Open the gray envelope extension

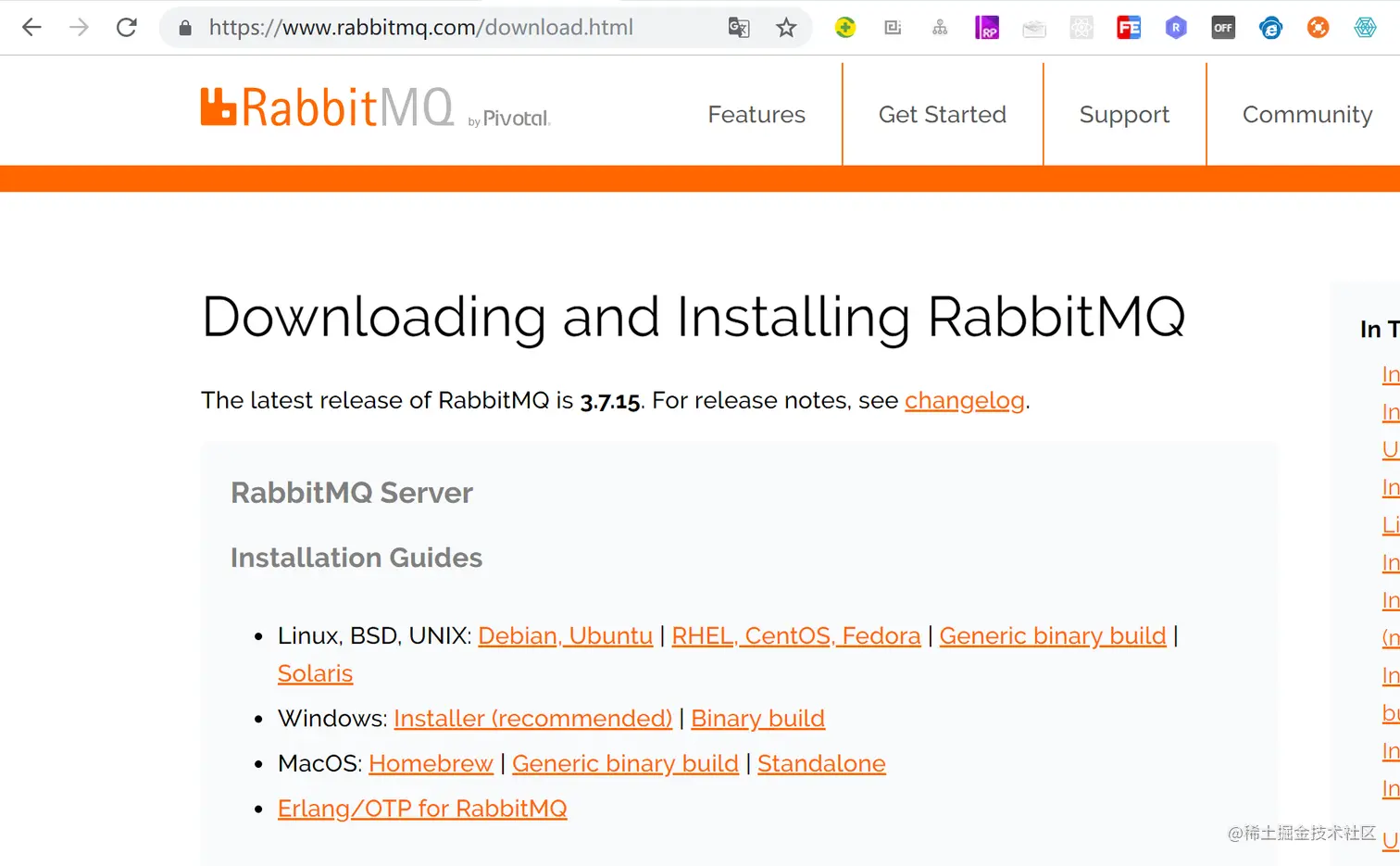point(1034,29)
